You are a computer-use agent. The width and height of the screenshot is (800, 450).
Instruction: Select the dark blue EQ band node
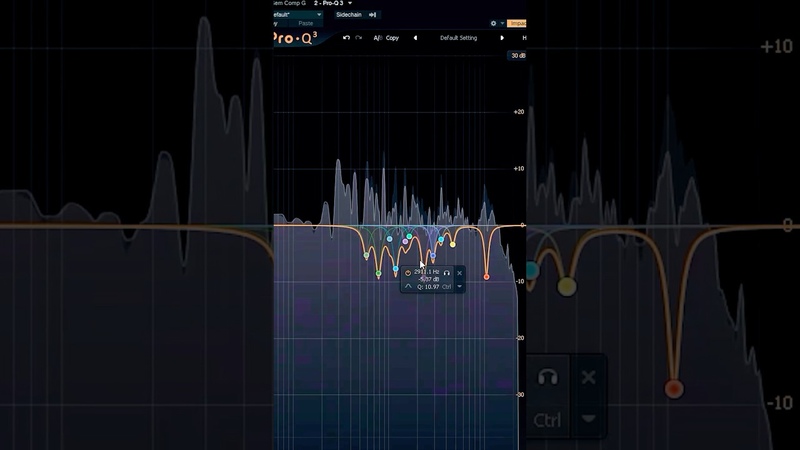click(x=433, y=255)
